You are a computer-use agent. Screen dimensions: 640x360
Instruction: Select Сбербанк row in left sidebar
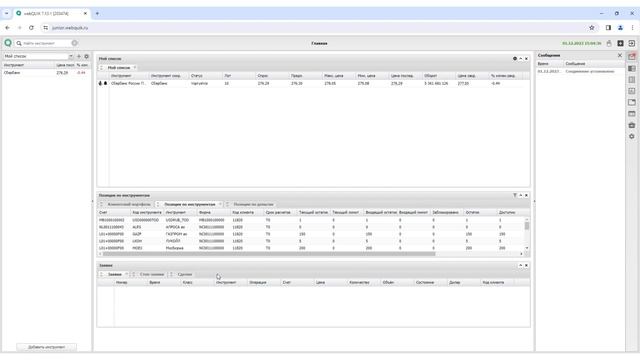(46, 73)
